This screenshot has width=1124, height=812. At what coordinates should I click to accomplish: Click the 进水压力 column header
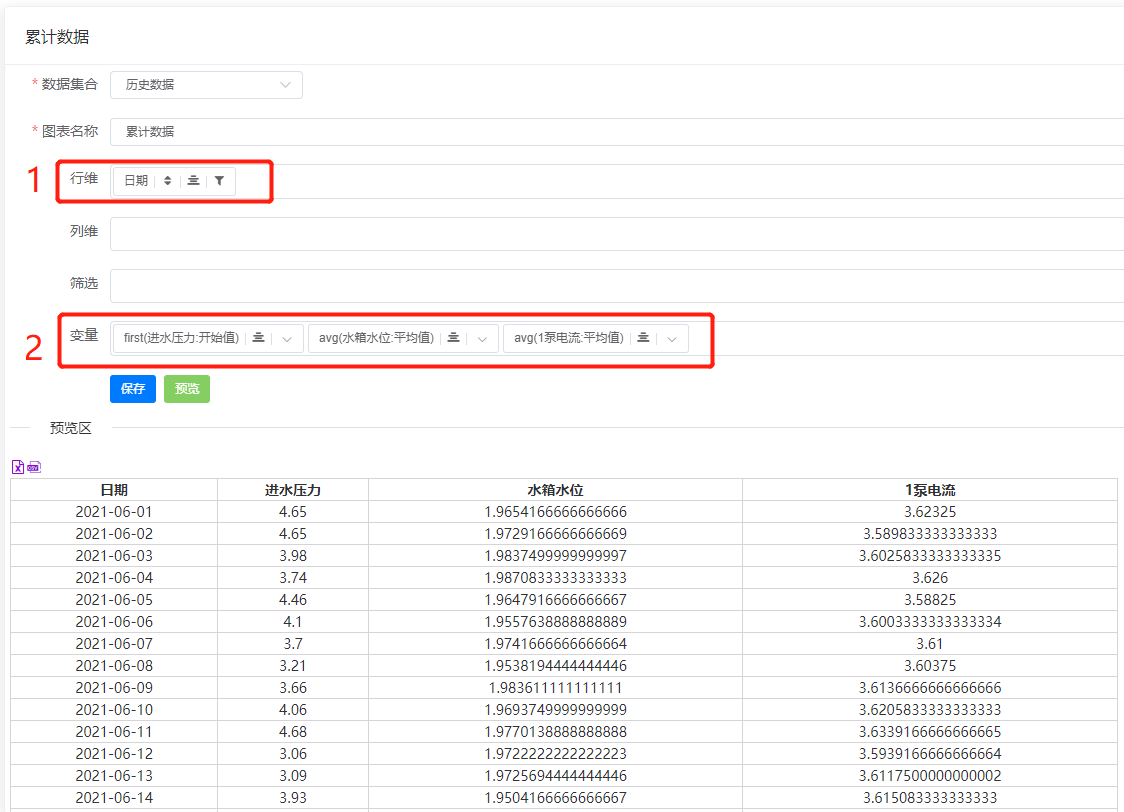point(292,490)
